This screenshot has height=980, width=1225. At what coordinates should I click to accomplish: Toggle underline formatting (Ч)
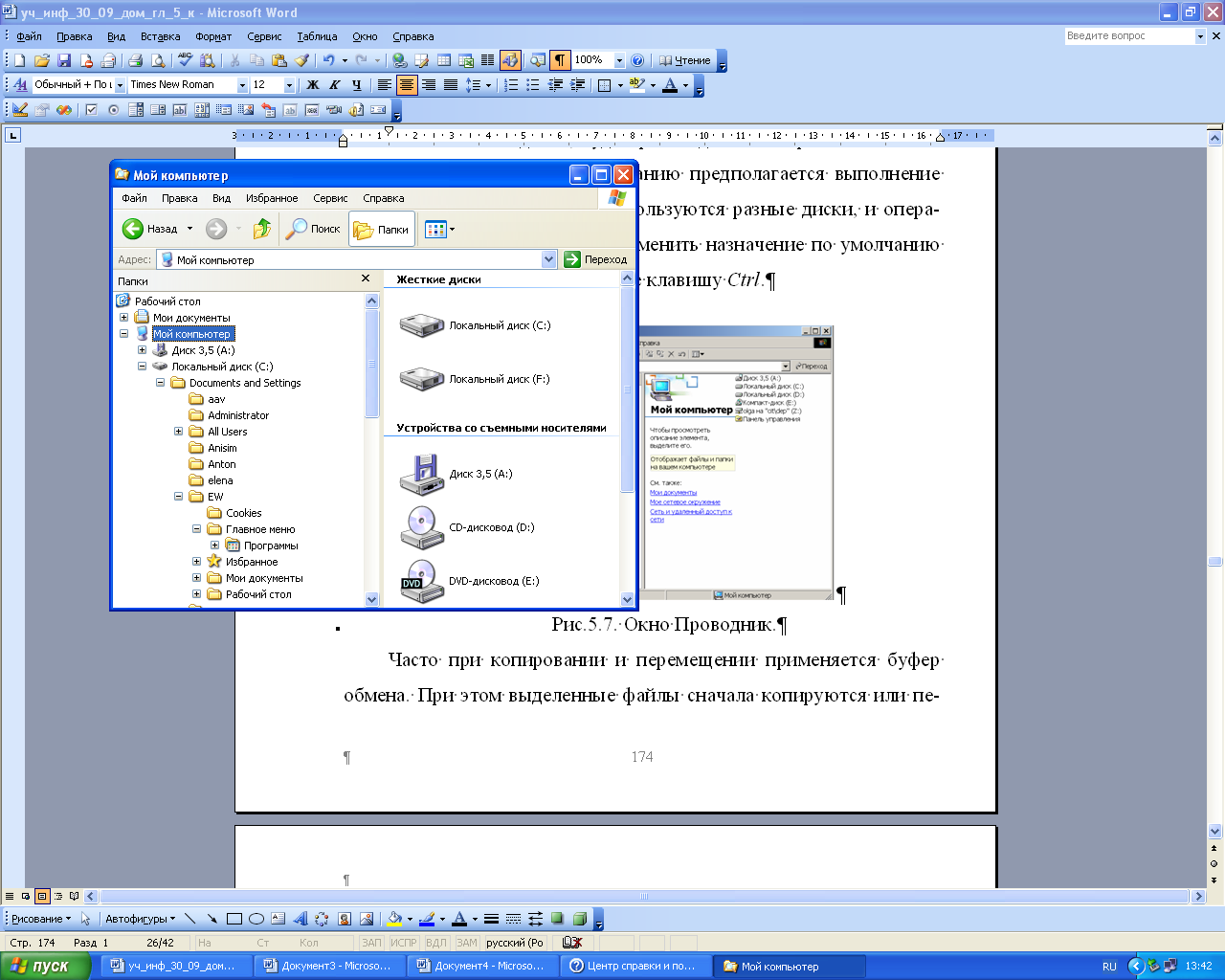tap(356, 85)
